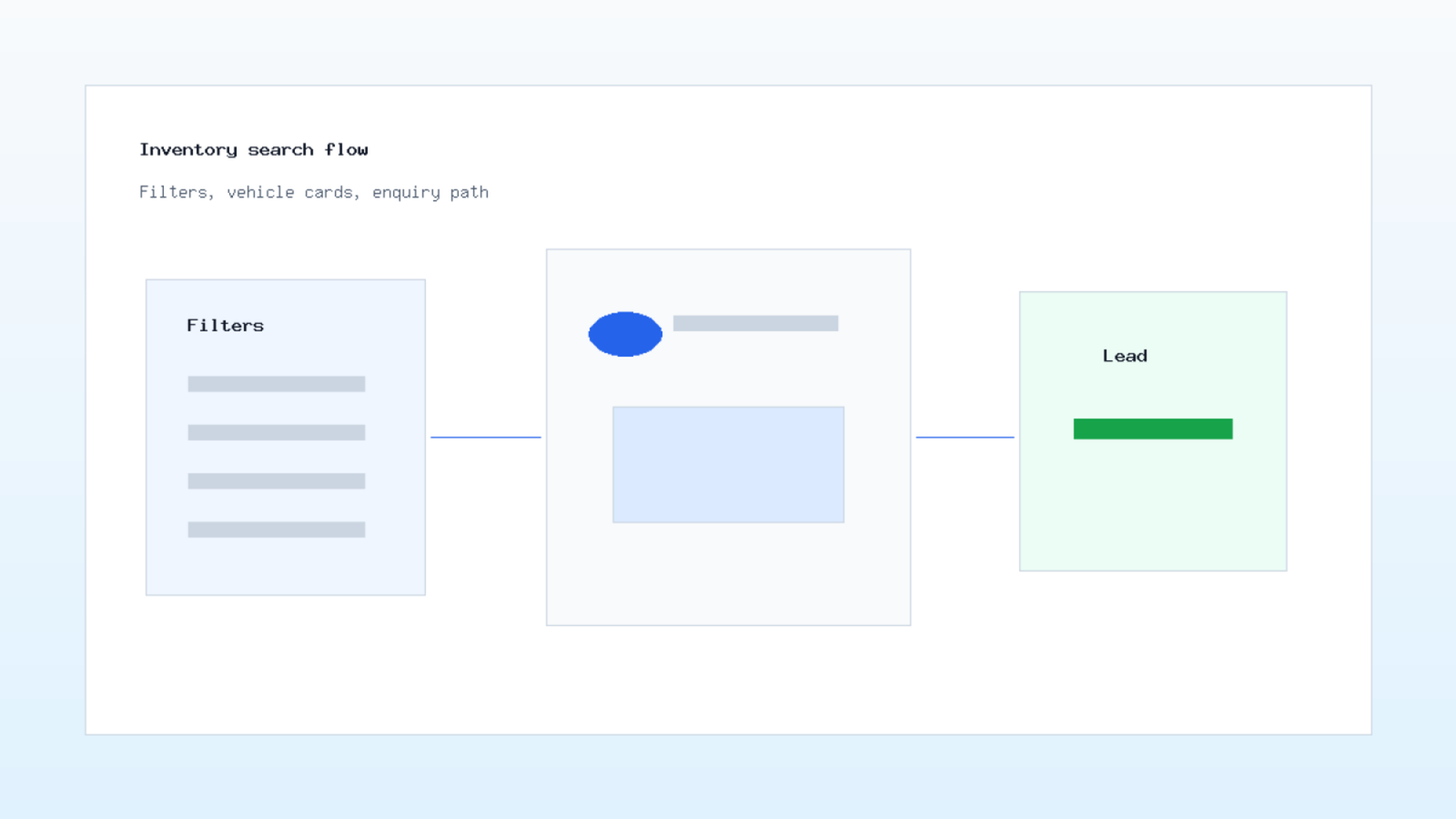
Task: Click the Inventory search flow title
Action: [254, 149]
